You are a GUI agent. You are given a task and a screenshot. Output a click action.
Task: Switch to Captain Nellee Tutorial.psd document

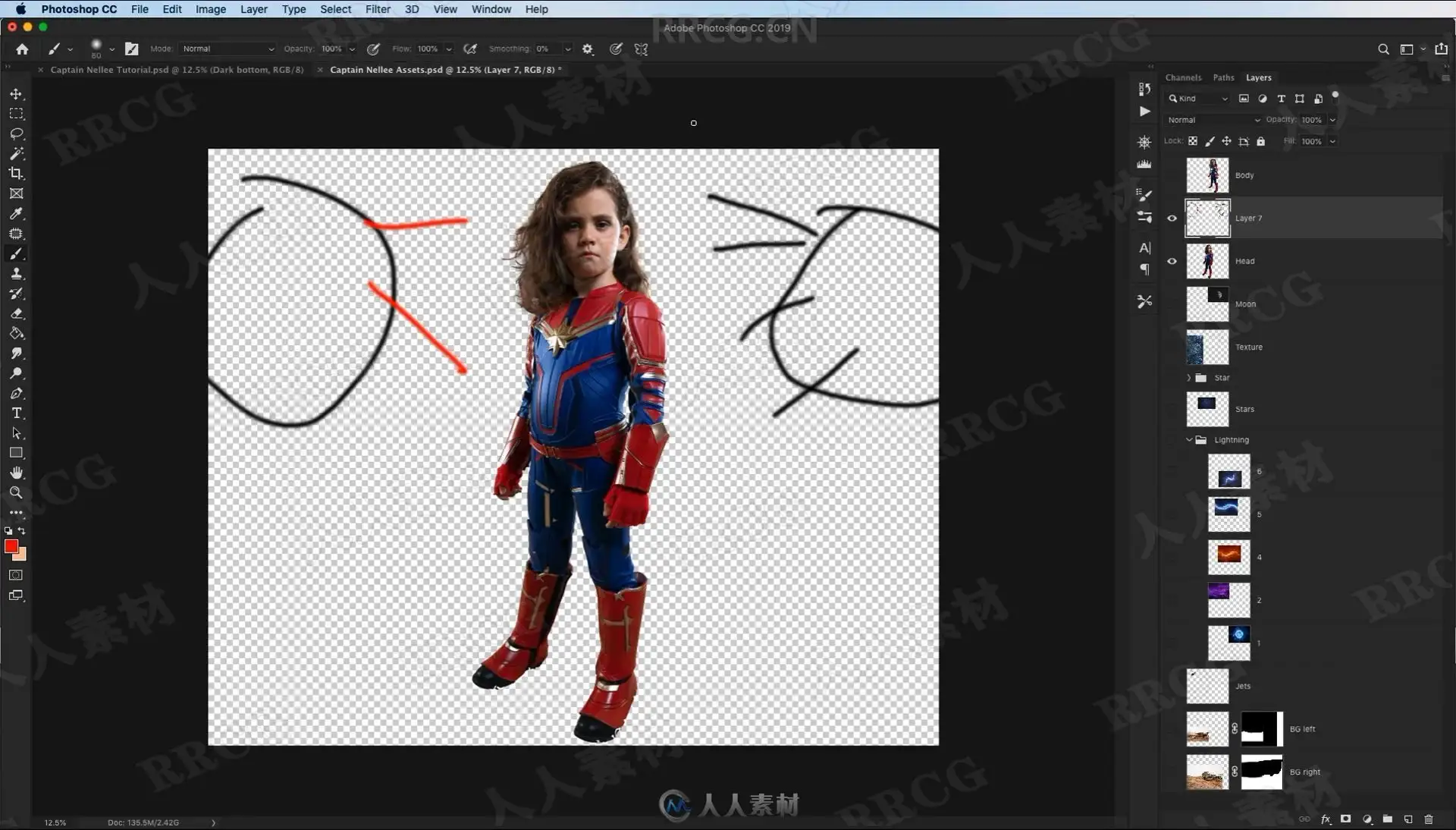(x=176, y=70)
